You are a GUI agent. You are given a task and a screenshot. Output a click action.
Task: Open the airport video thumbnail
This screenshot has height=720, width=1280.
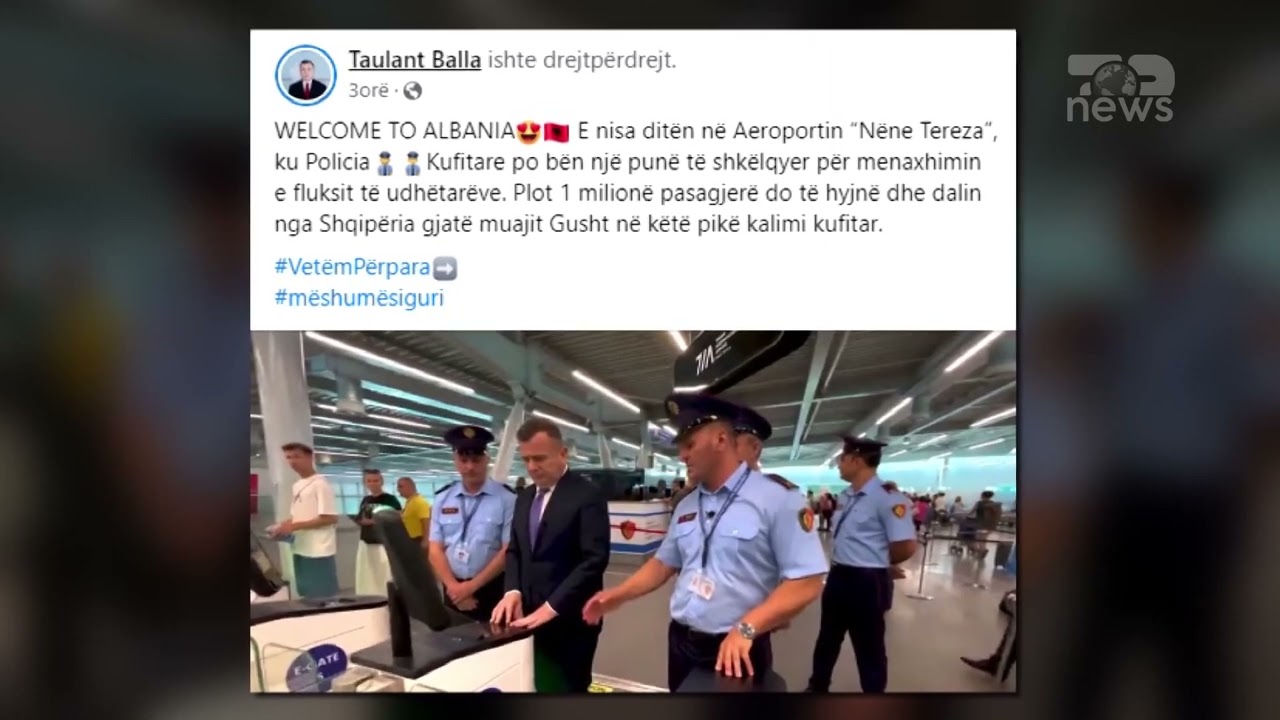click(x=633, y=511)
